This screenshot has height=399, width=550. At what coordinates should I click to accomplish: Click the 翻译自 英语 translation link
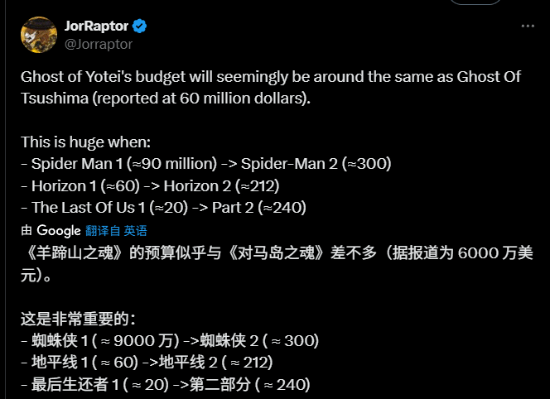pos(116,231)
